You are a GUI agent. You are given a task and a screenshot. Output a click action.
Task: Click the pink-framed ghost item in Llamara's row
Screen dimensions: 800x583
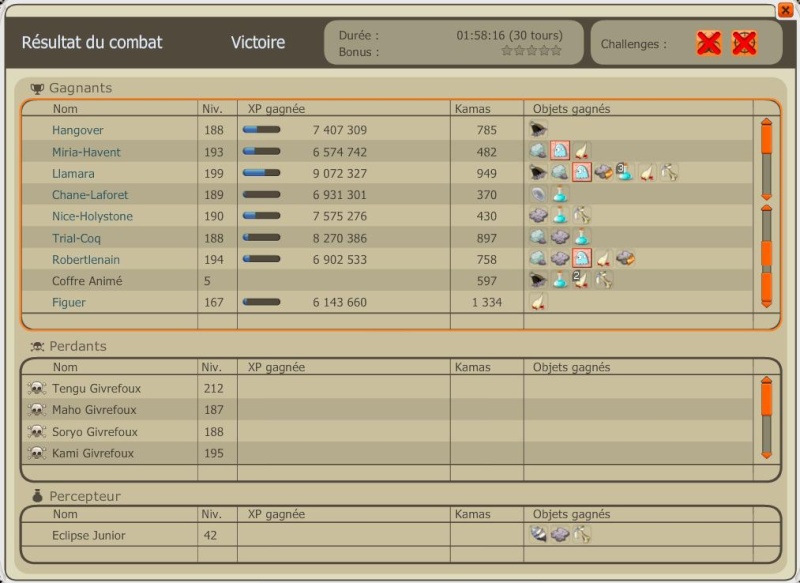(582, 173)
